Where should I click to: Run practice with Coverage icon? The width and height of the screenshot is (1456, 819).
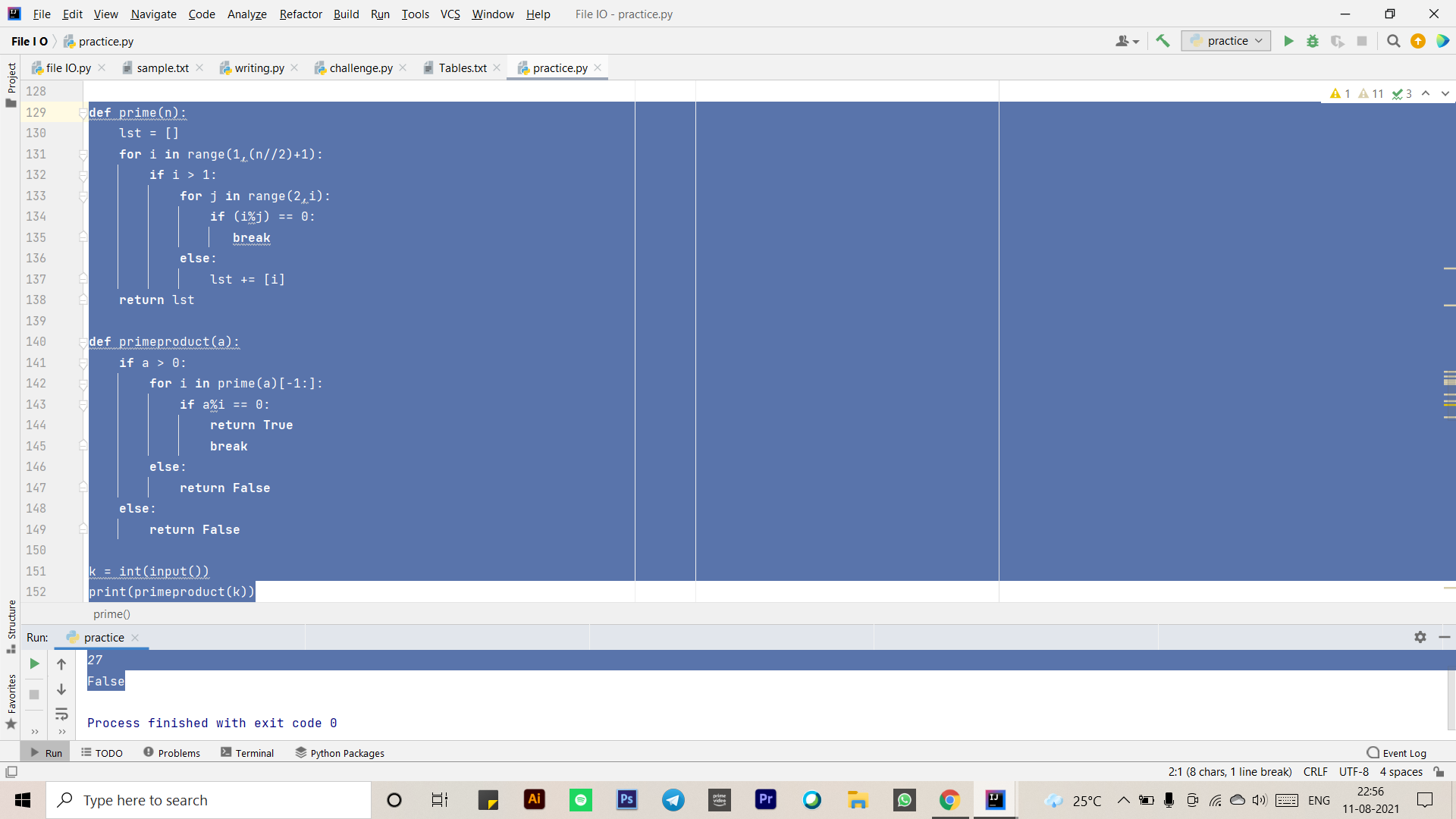[1338, 41]
